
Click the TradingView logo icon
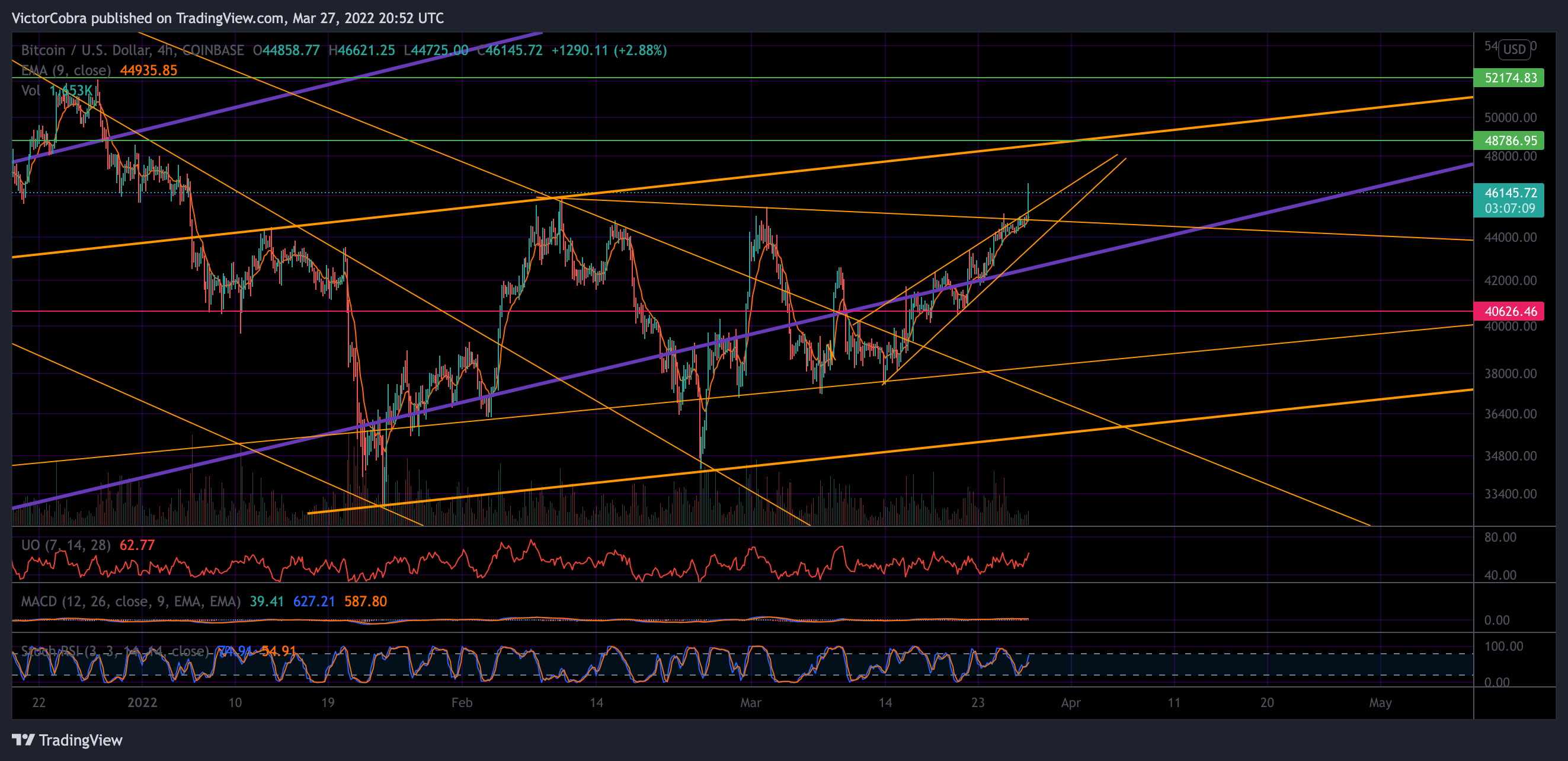(x=24, y=740)
